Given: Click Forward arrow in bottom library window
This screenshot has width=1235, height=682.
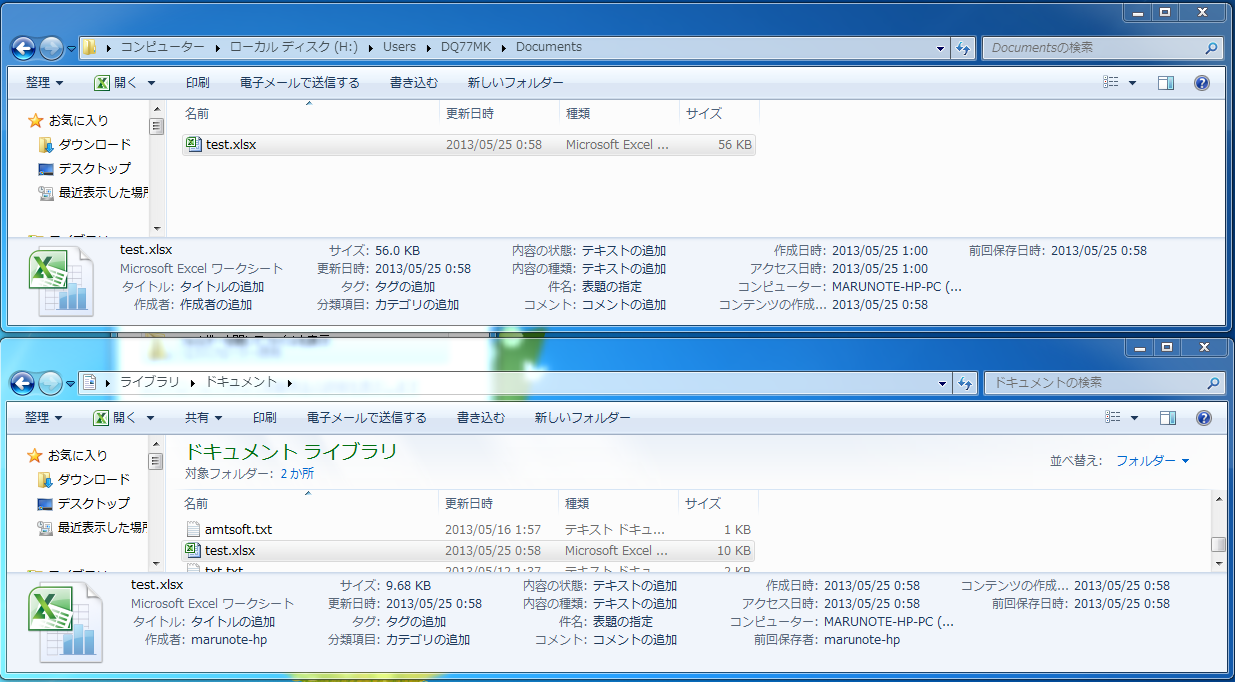Looking at the screenshot, I should point(51,383).
